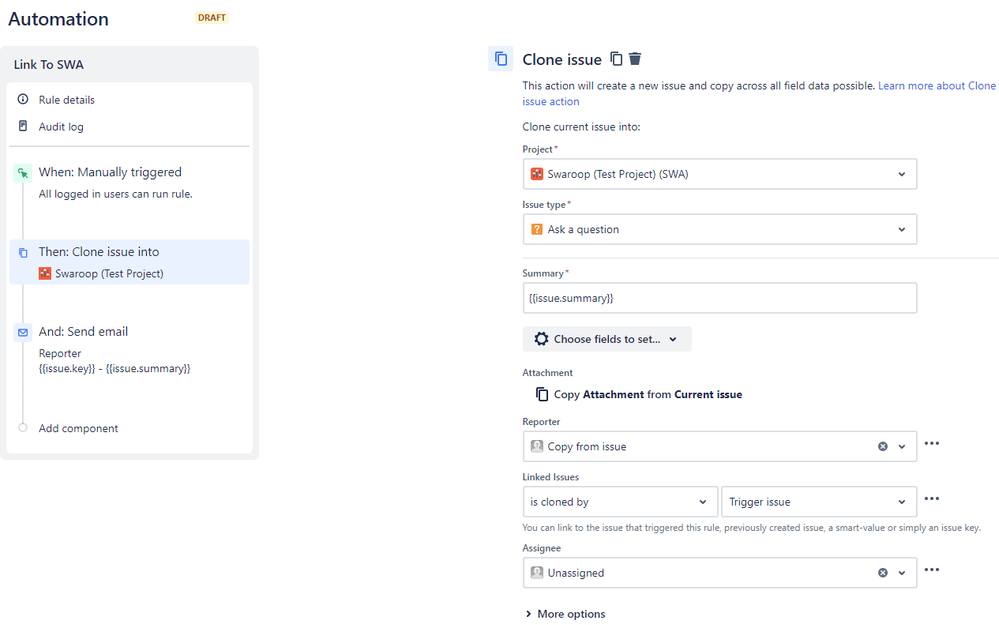The height and width of the screenshot is (625, 999).
Task: Duplicate the Clone issue action via copy icon
Action: [615, 59]
